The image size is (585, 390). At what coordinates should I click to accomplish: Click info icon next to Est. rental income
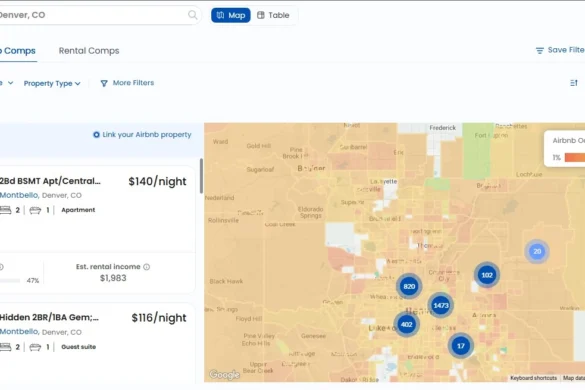pos(147,267)
